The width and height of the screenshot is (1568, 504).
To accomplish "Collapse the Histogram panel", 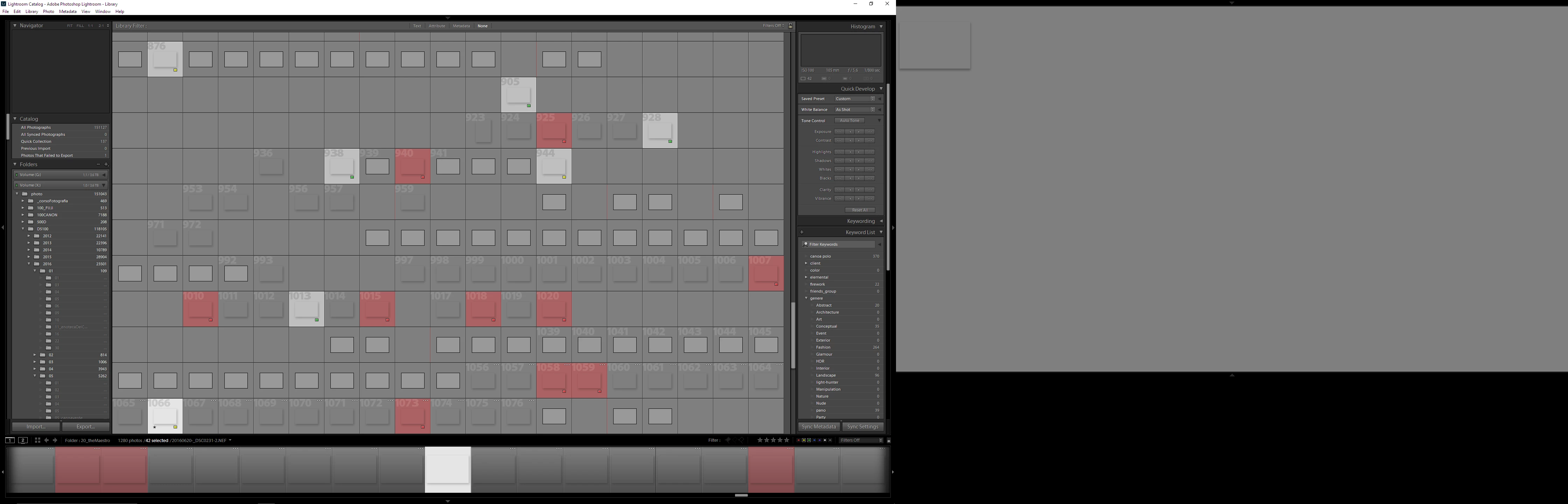I will pos(881,26).
